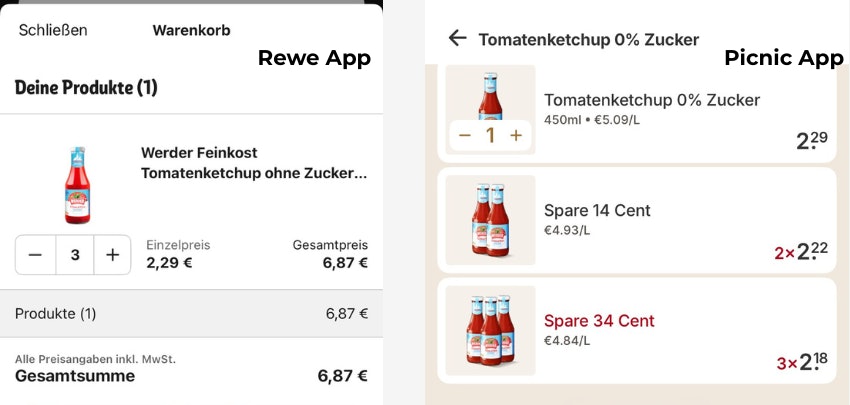Decrease Rewe ketchup quantity with minus button
This screenshot has width=850, height=405.
(x=35, y=255)
